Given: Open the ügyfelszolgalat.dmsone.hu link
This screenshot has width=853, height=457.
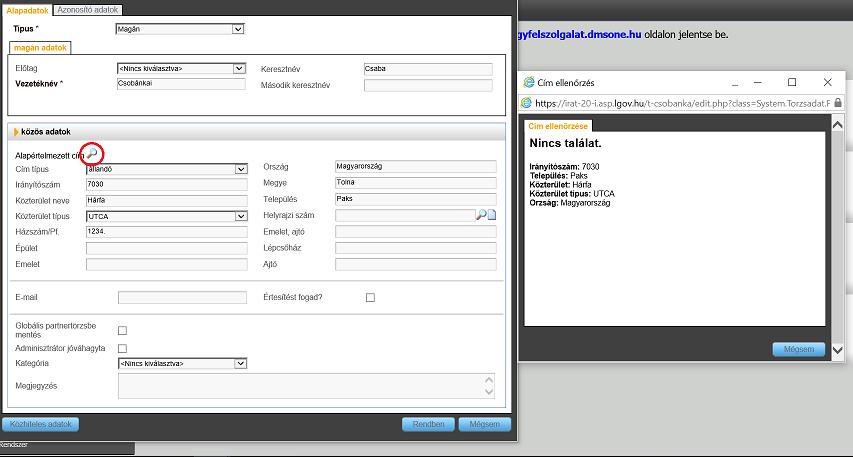Looking at the screenshot, I should tap(580, 34).
